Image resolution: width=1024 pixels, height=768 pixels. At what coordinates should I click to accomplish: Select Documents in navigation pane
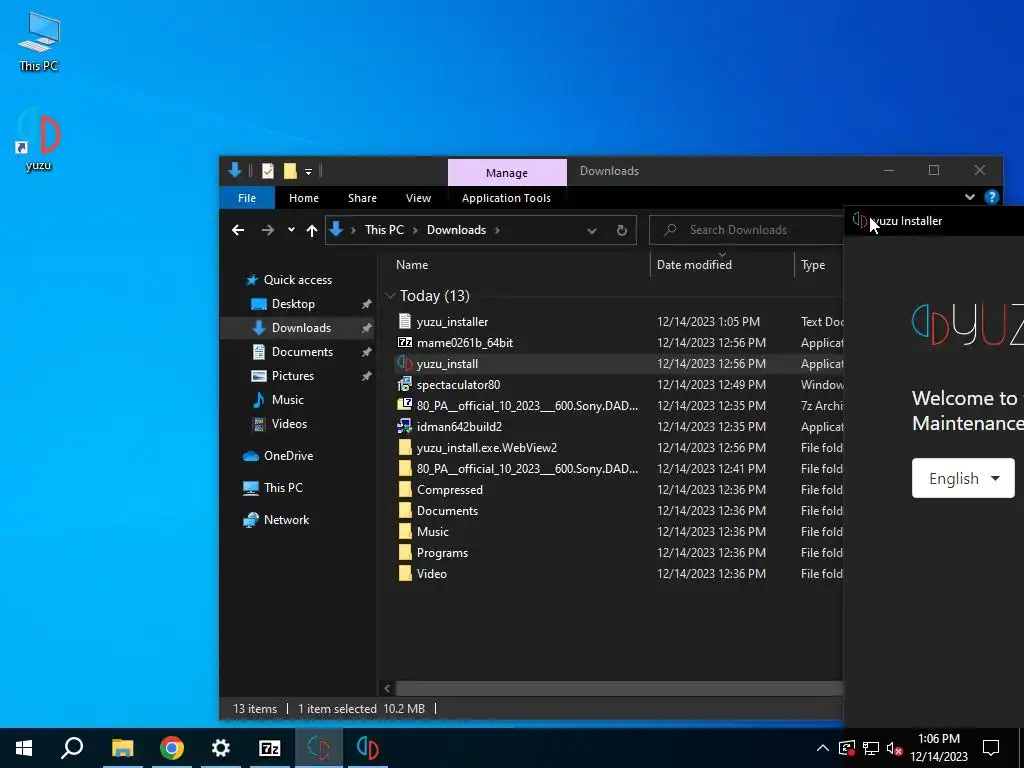[302, 351]
